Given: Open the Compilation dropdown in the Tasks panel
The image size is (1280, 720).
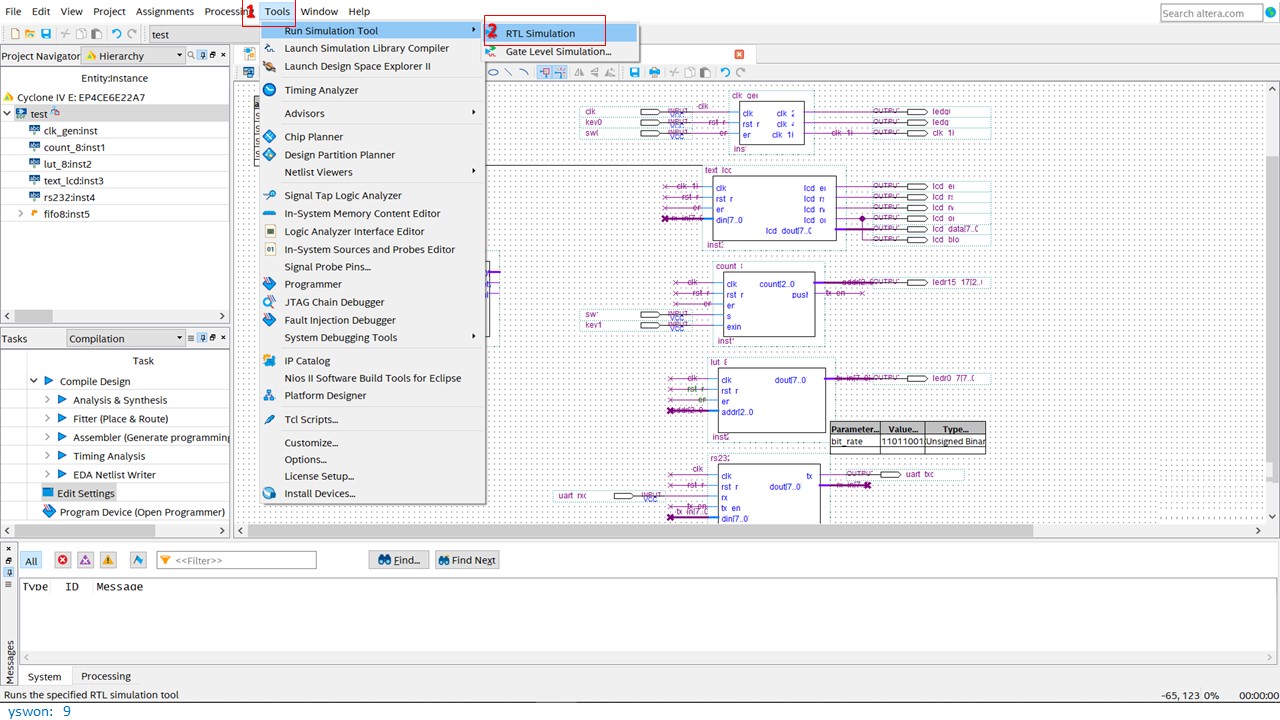Looking at the screenshot, I should click(126, 338).
